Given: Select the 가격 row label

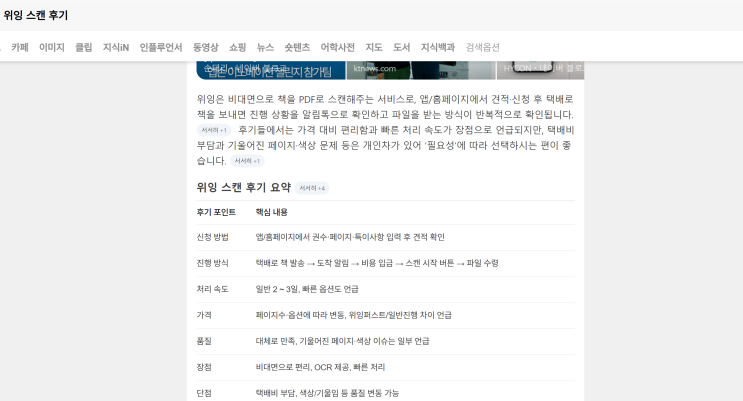Looking at the screenshot, I should tap(204, 315).
